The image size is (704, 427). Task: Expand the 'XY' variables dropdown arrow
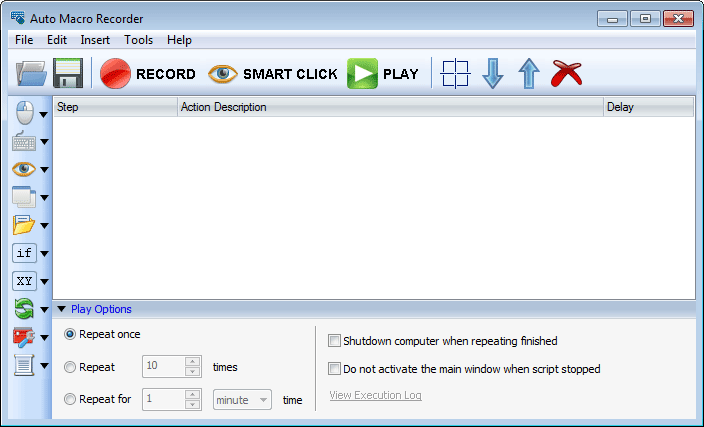click(x=44, y=282)
